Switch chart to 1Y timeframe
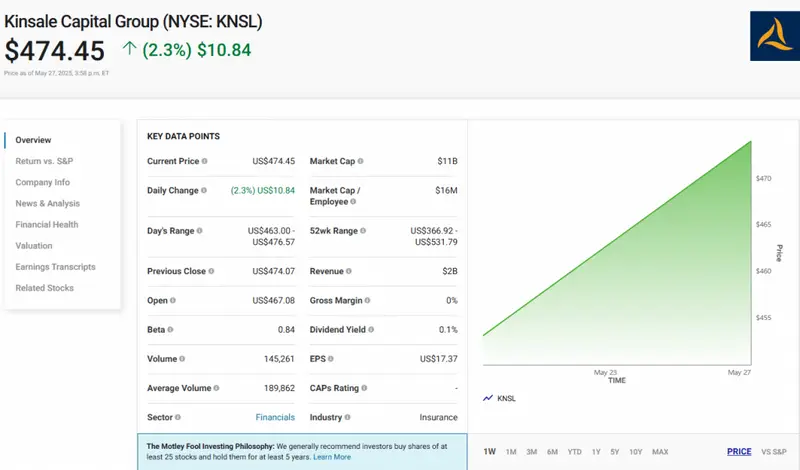The width and height of the screenshot is (800, 470). pos(596,452)
